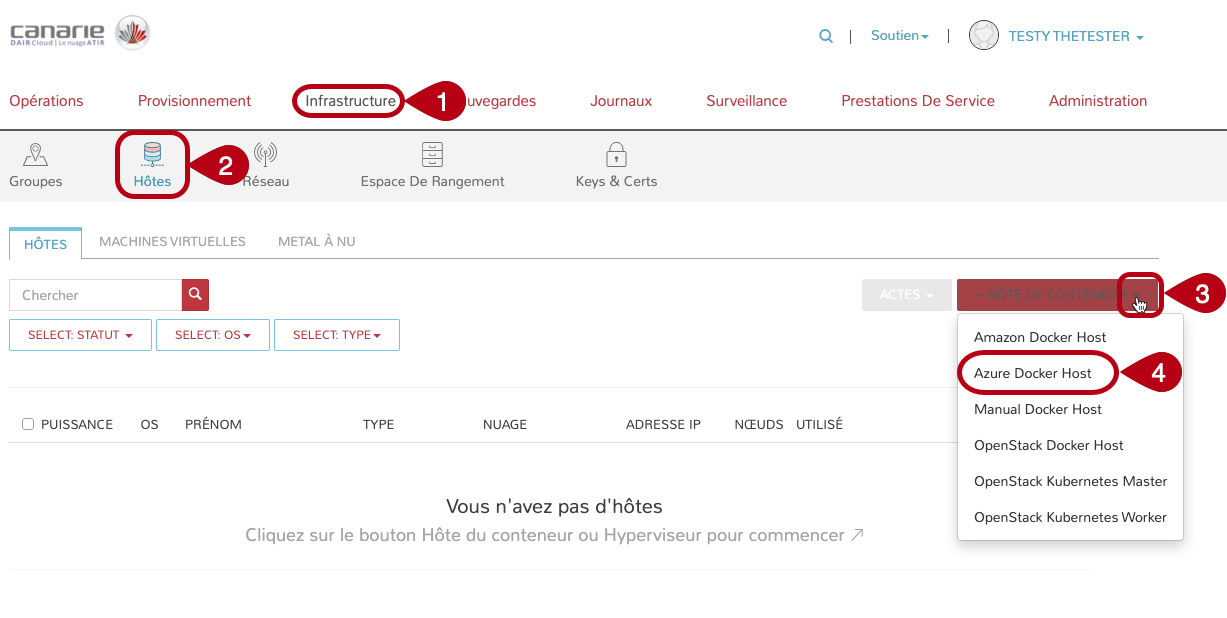The width and height of the screenshot is (1227, 618).
Task: Toggle the select-all checkbox beside PUISSANCE
Action: 28,424
